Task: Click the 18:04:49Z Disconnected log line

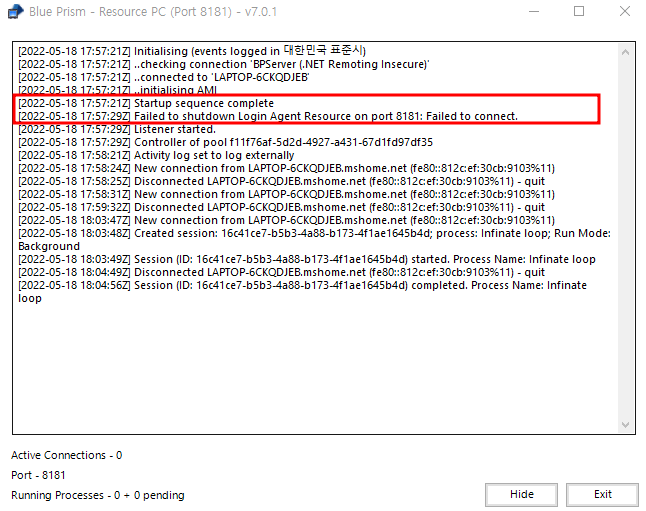Action: [x=281, y=272]
